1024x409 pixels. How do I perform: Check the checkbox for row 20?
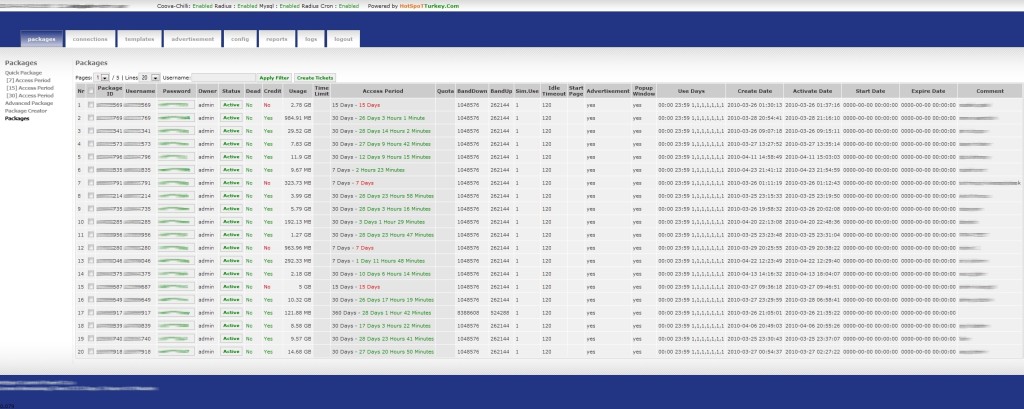click(91, 352)
